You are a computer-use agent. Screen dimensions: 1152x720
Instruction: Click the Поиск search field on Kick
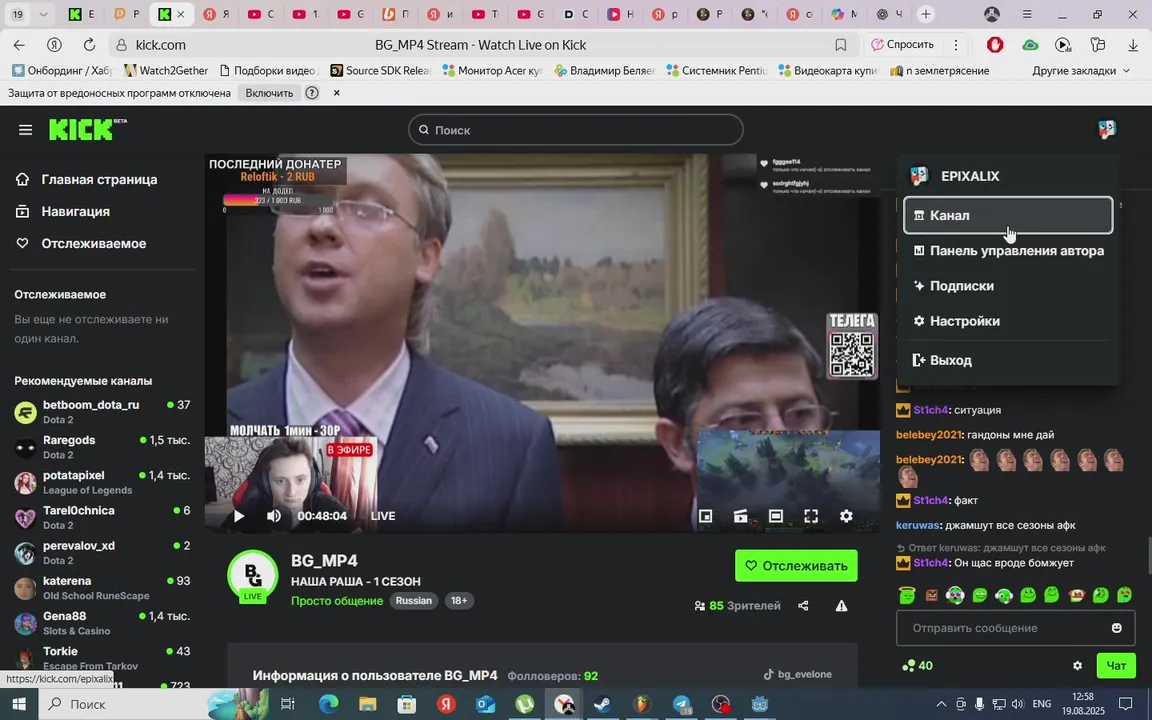click(575, 130)
